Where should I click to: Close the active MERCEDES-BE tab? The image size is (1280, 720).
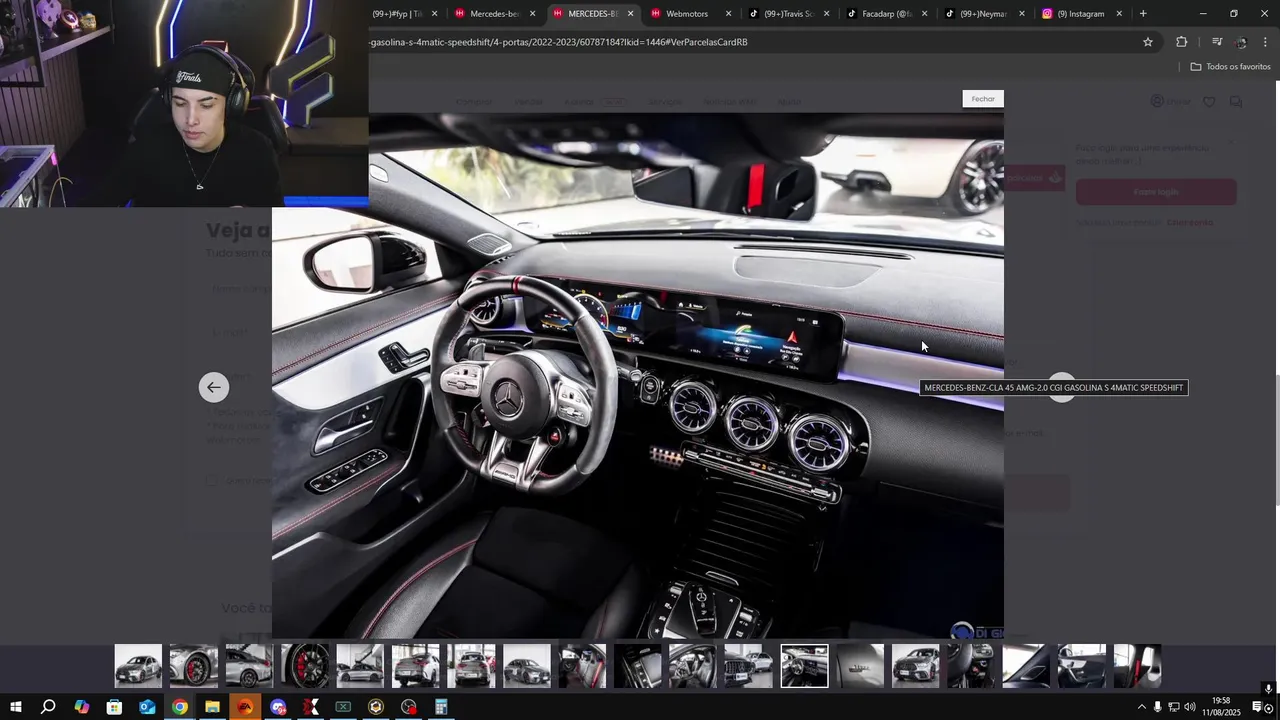[x=630, y=14]
